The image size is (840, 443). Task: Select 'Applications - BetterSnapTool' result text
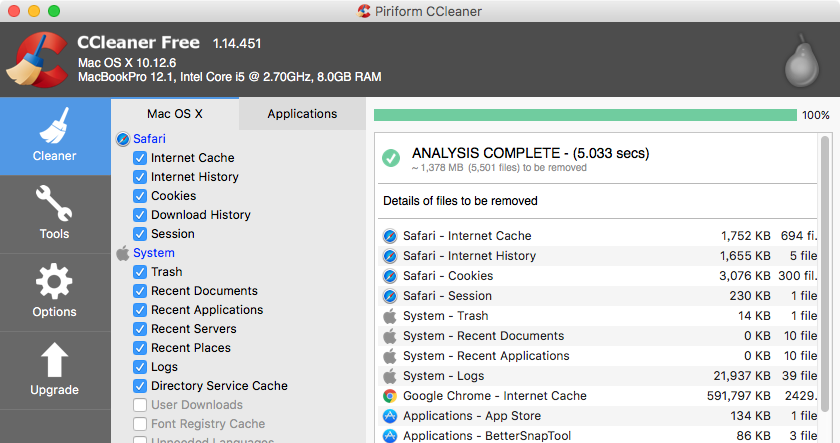(487, 436)
